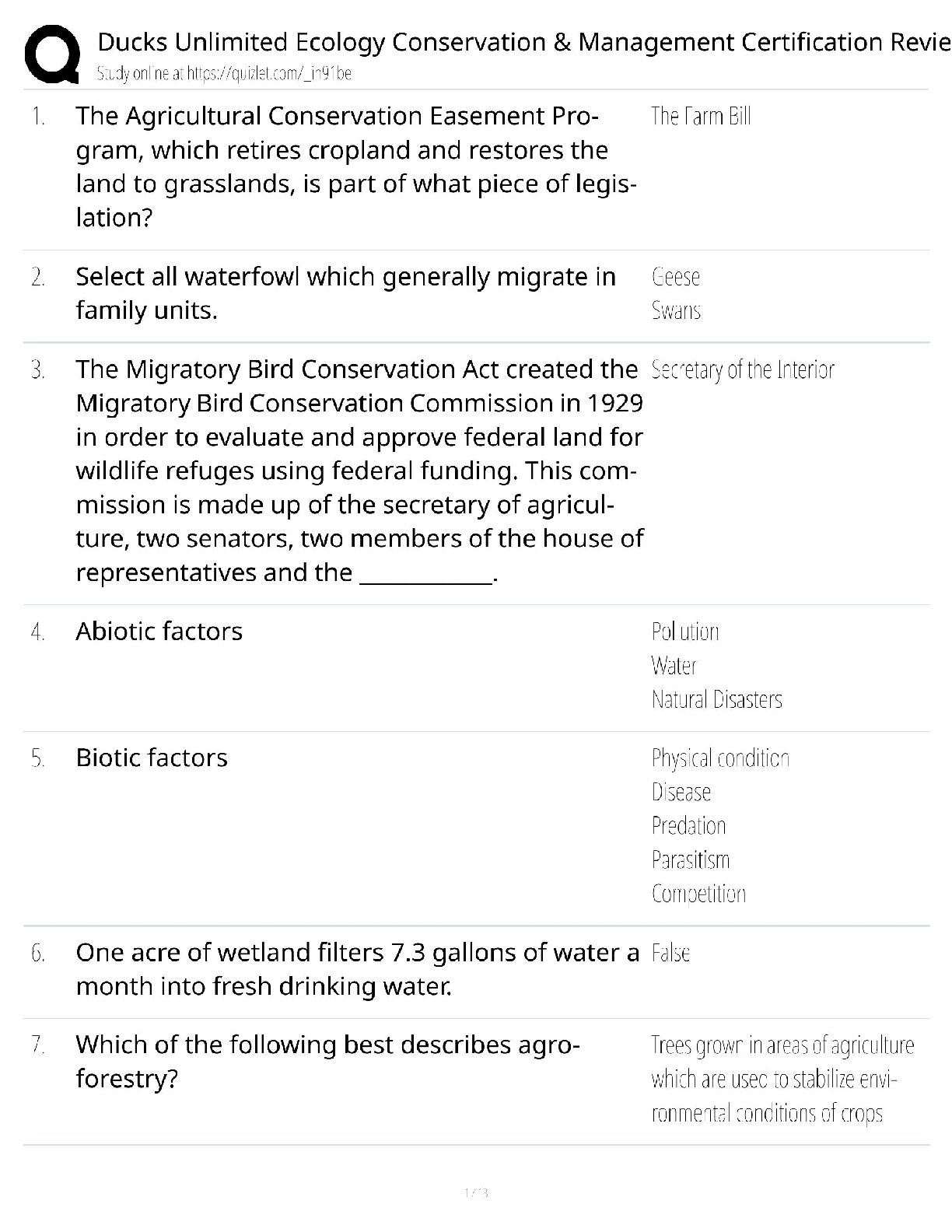Screen dimensions: 952x1232
Task: Click the "Abiotic factors" term
Action: click(x=159, y=632)
